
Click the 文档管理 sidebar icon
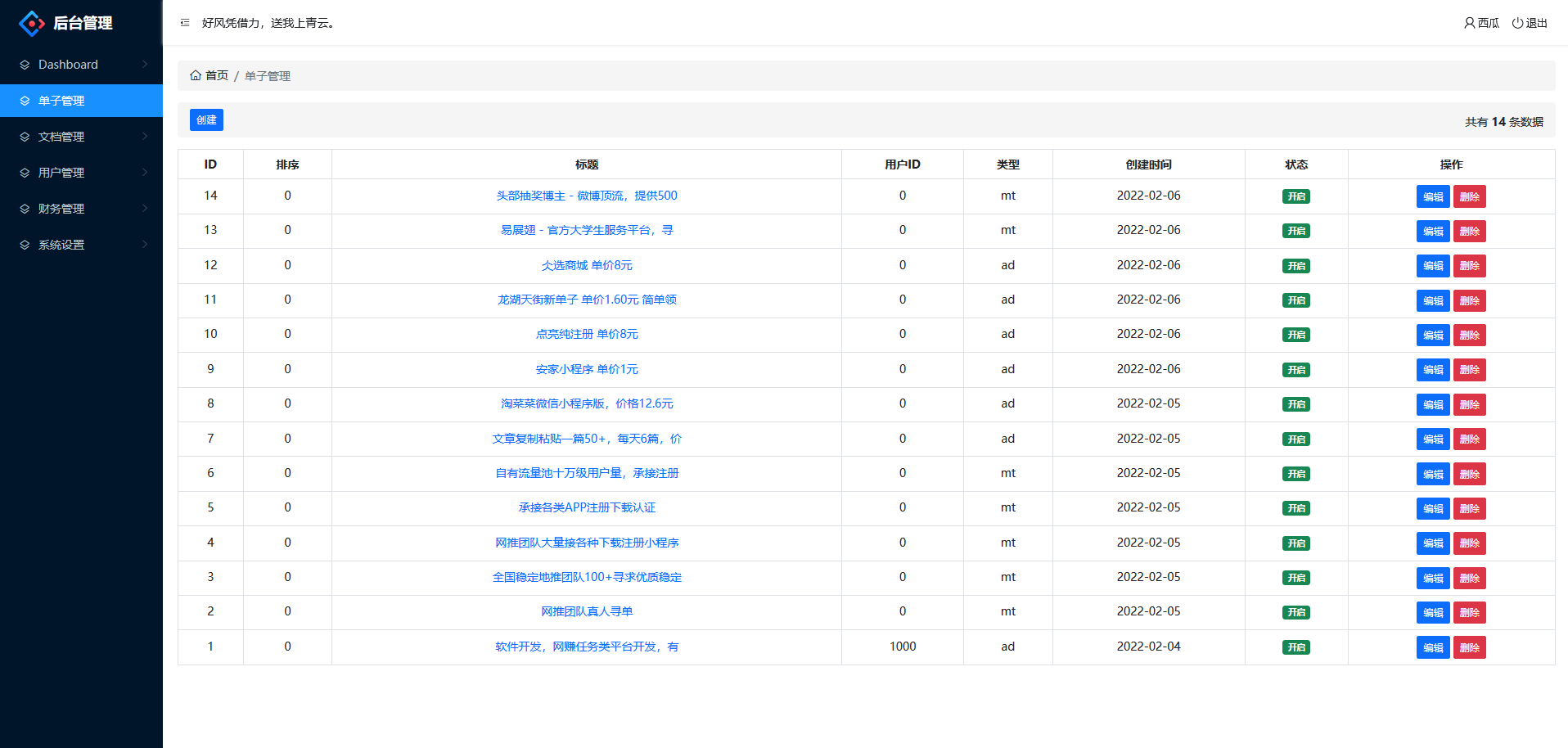click(25, 137)
